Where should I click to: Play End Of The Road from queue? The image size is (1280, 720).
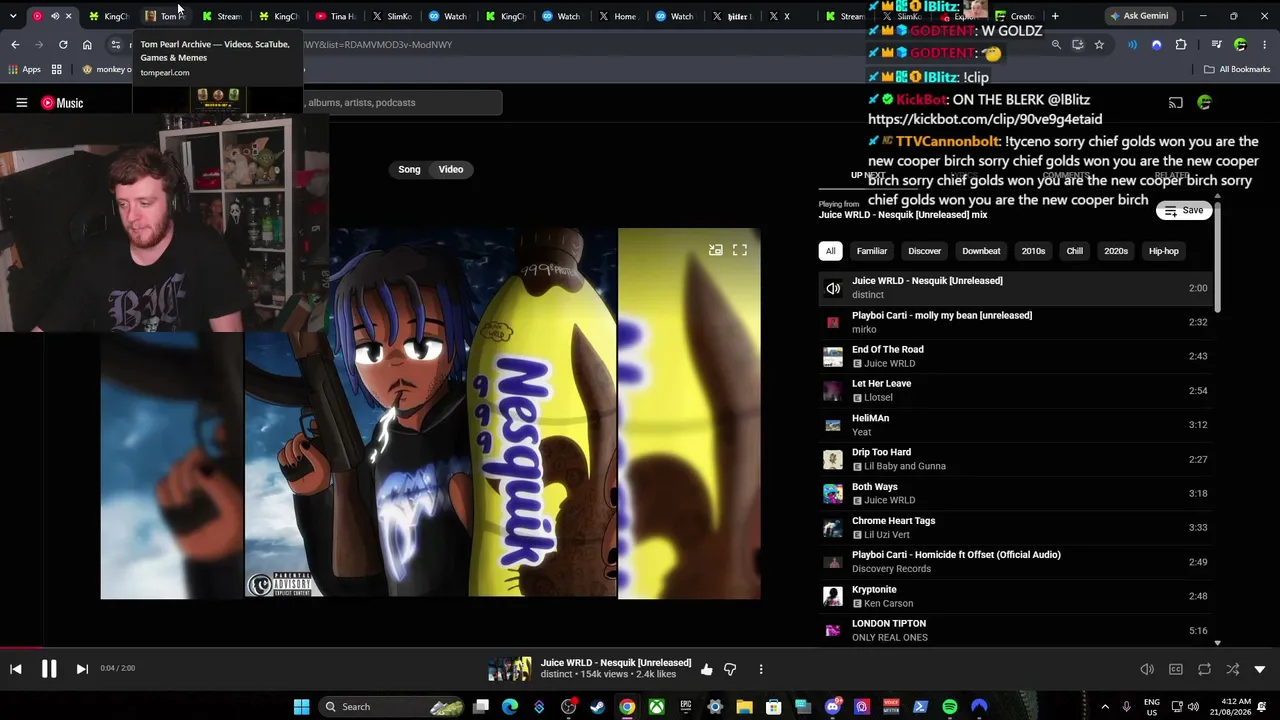pos(1015,356)
